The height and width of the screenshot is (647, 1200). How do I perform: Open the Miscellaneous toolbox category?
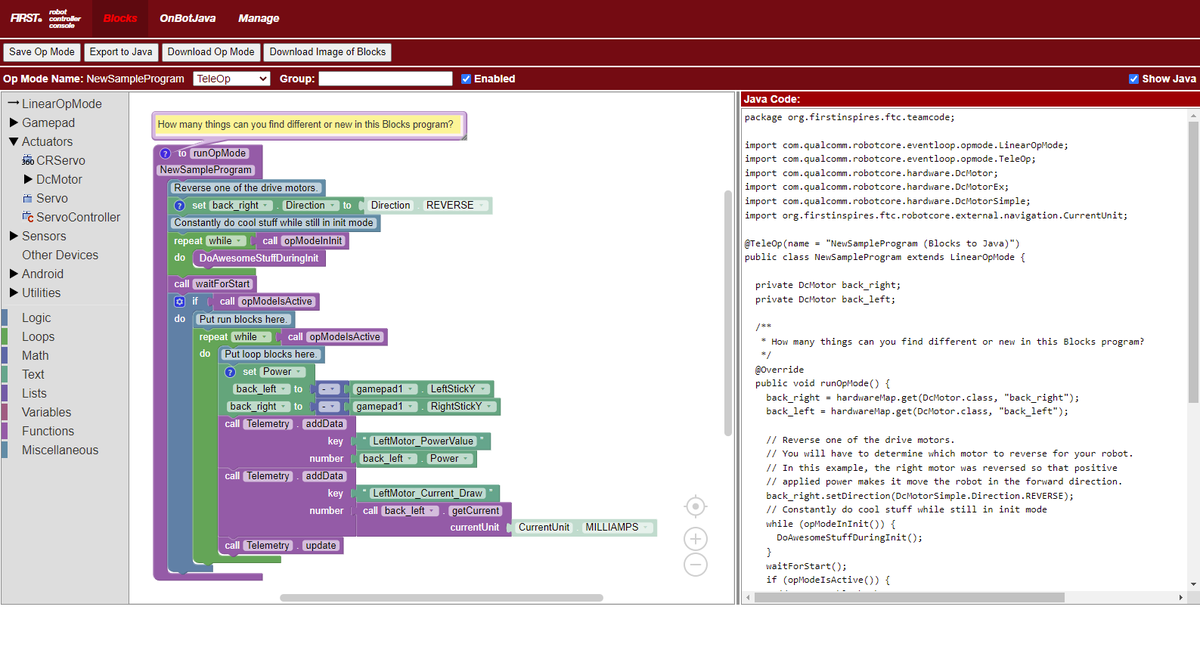[x=60, y=451]
